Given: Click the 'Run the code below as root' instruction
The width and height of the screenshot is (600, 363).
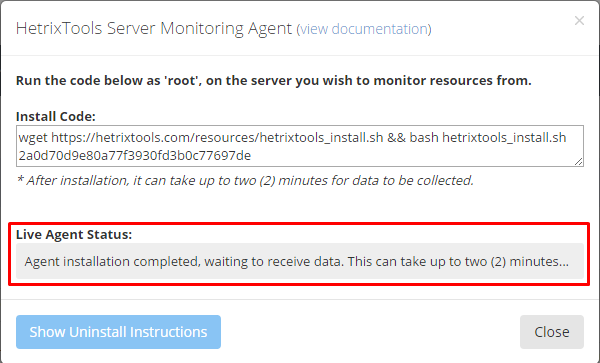Looking at the screenshot, I should point(274,81).
